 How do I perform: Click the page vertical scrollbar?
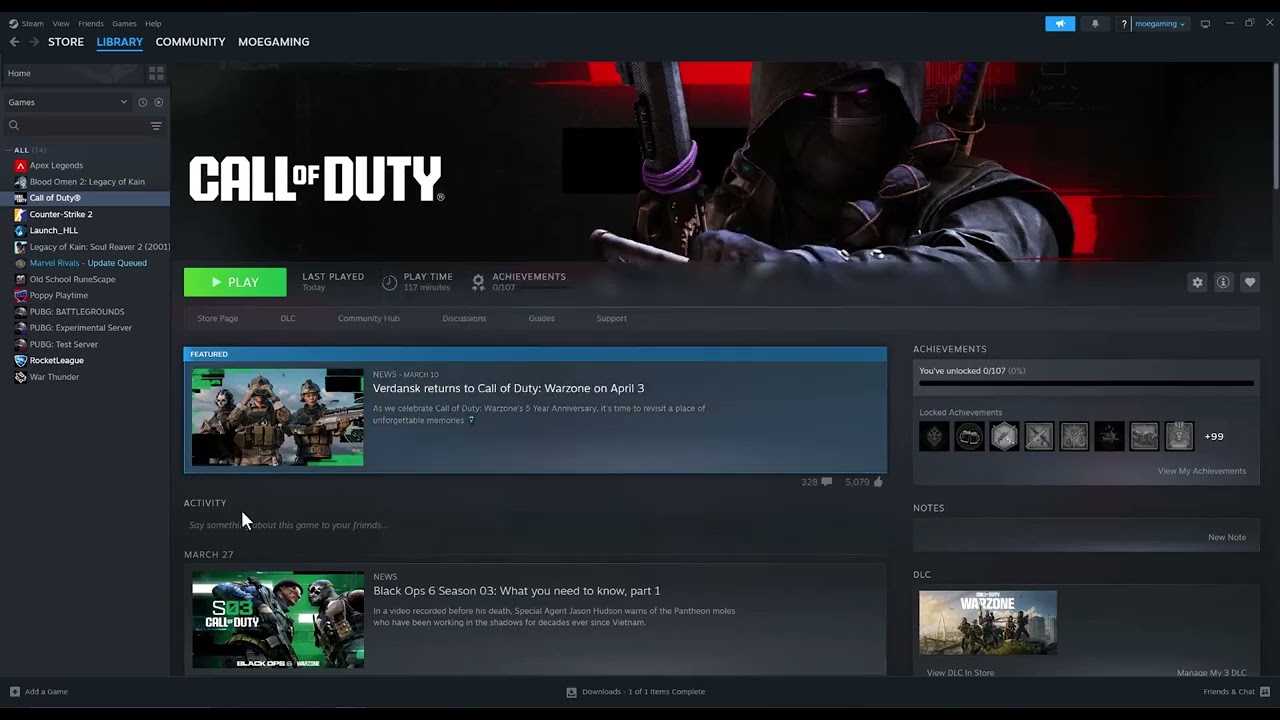(1275, 125)
